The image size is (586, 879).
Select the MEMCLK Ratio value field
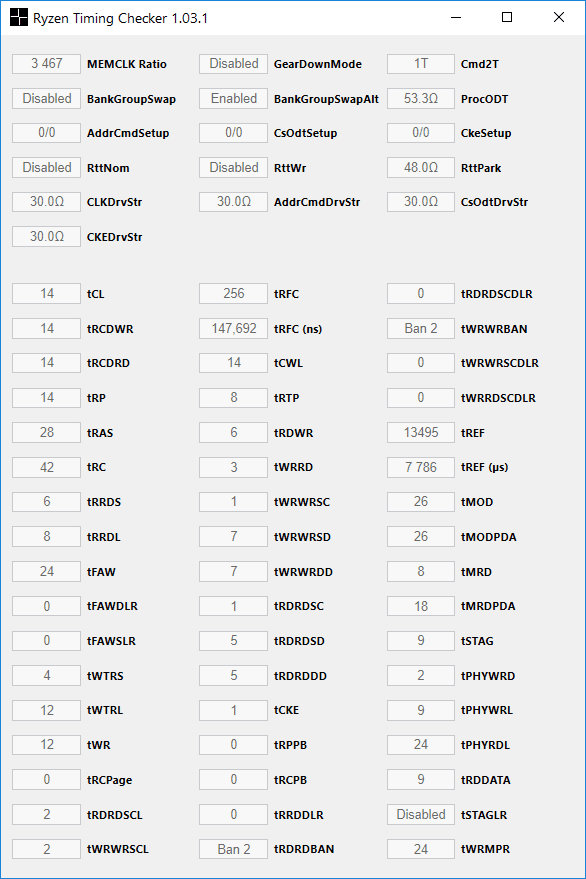47,64
